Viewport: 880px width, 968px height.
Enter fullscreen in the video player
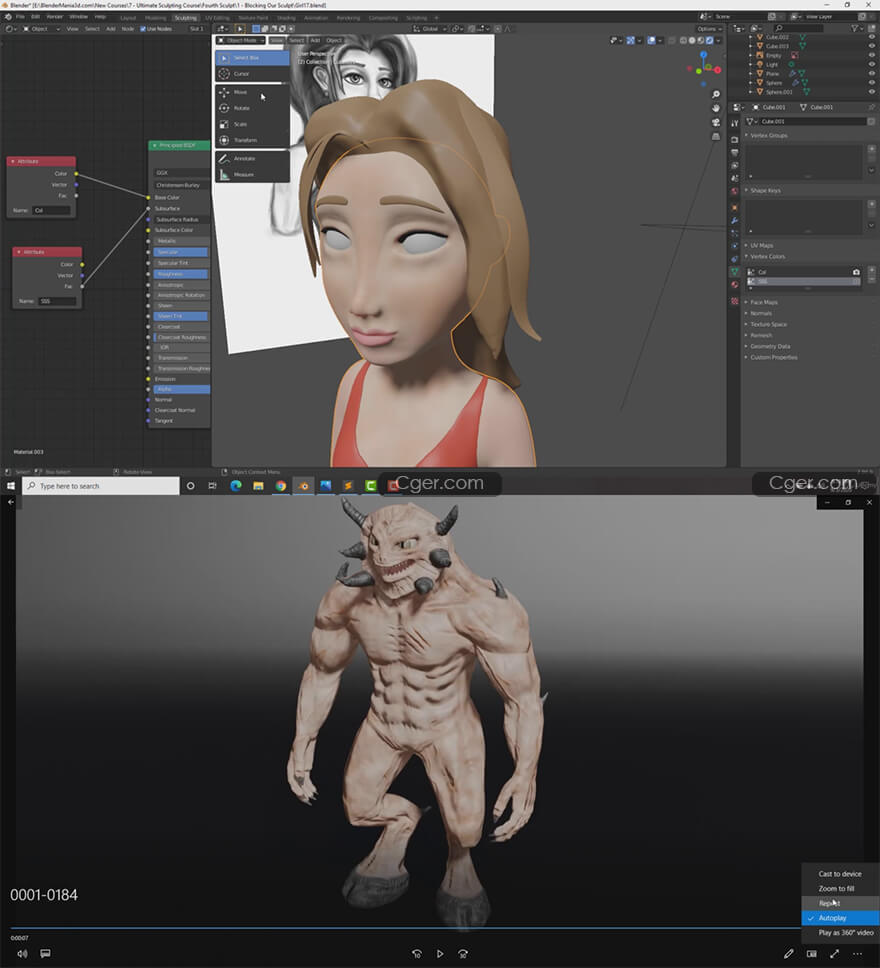point(834,954)
